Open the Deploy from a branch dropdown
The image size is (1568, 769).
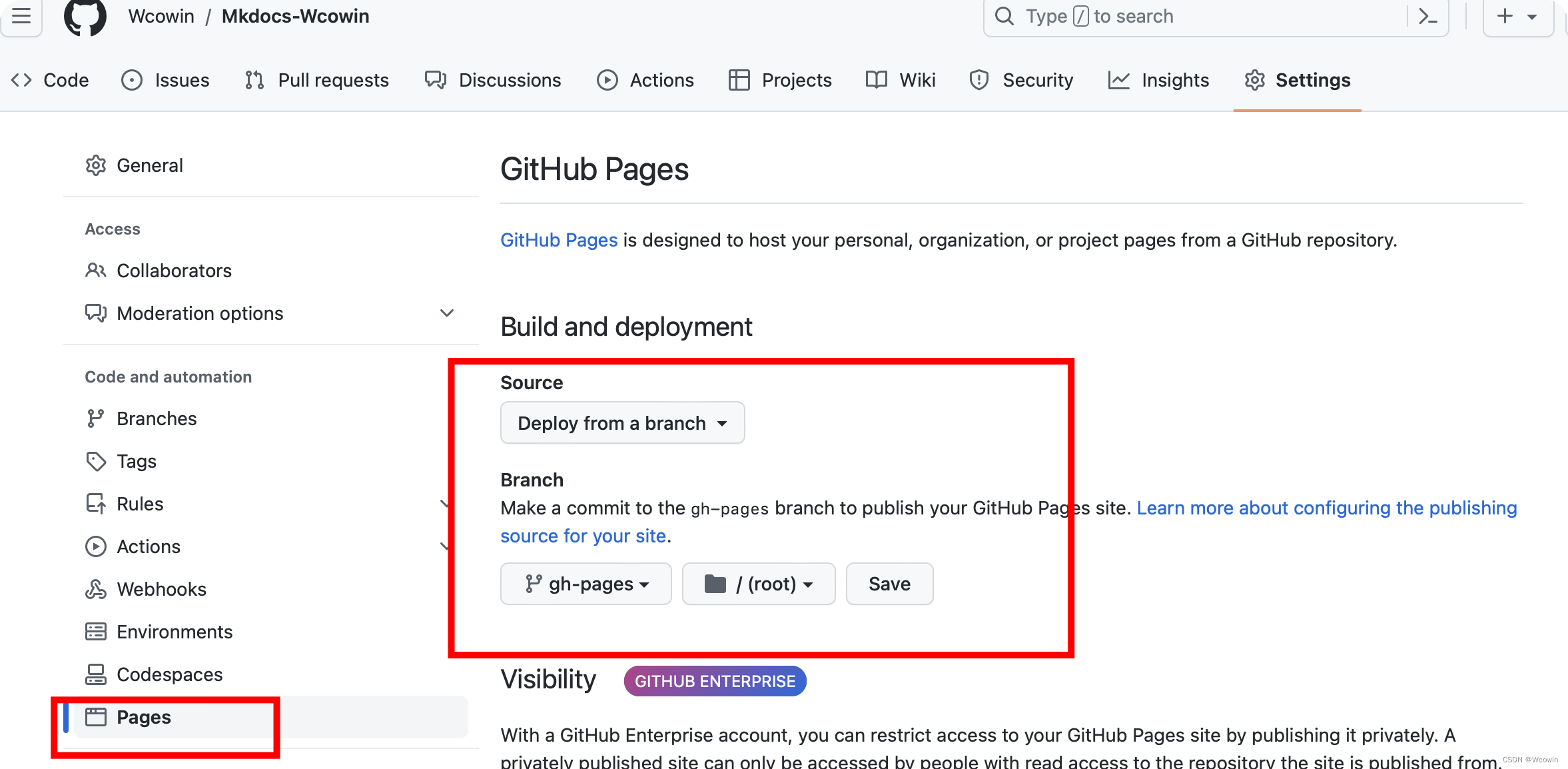621,422
